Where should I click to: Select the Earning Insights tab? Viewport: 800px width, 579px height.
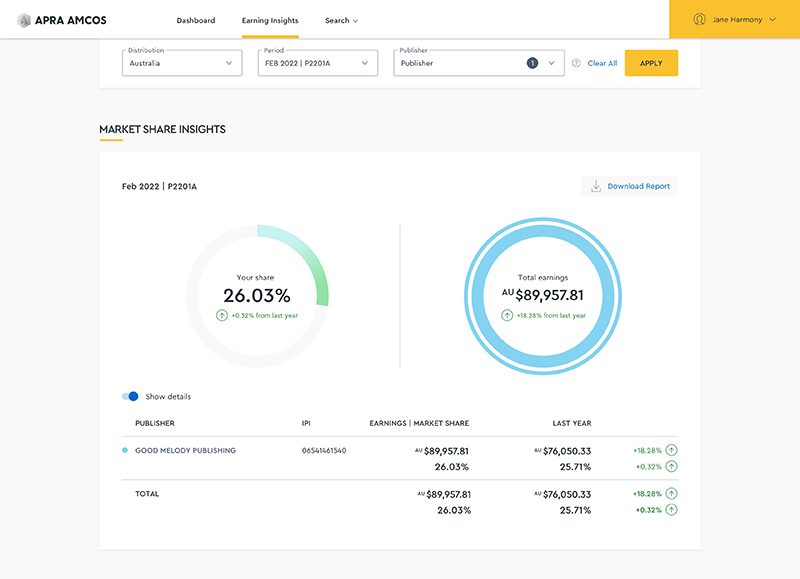click(270, 20)
